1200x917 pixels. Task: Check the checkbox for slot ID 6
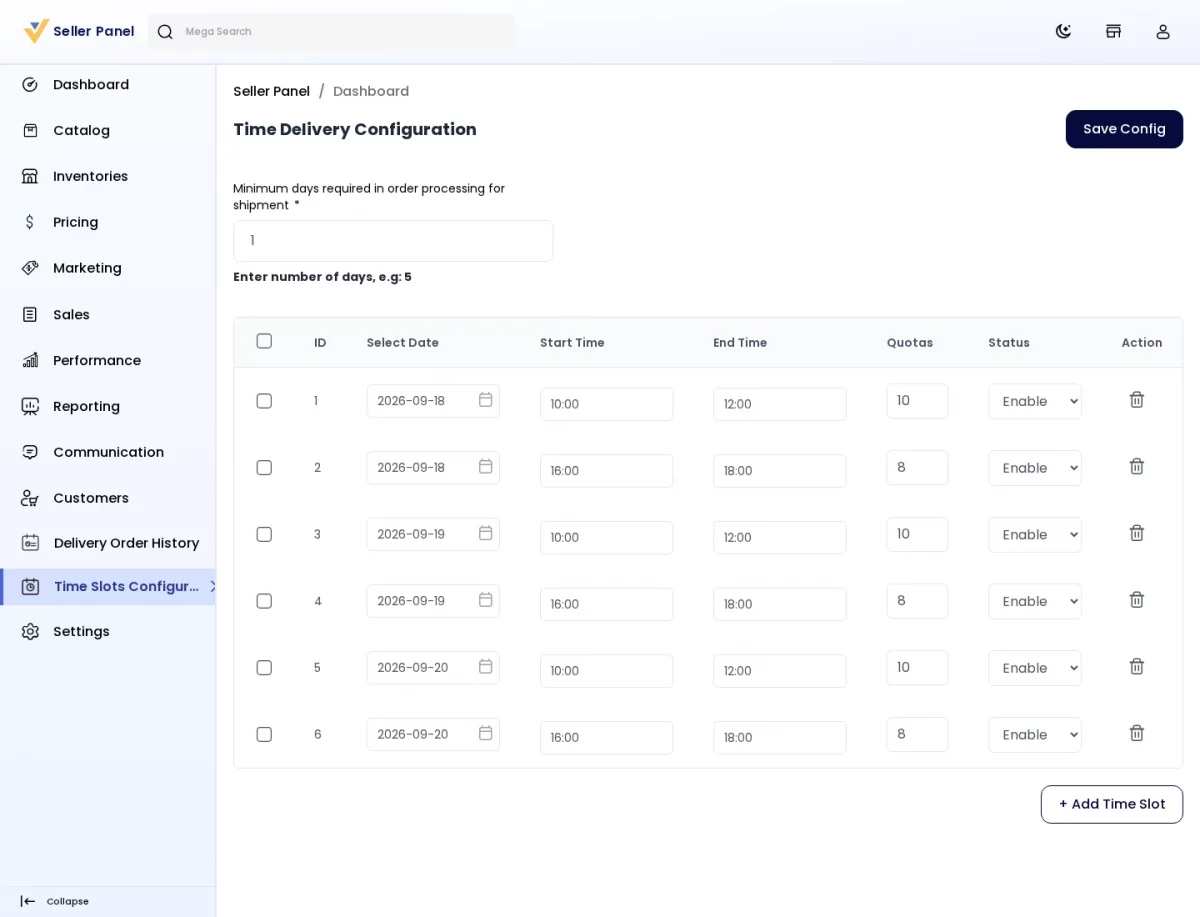[264, 734]
